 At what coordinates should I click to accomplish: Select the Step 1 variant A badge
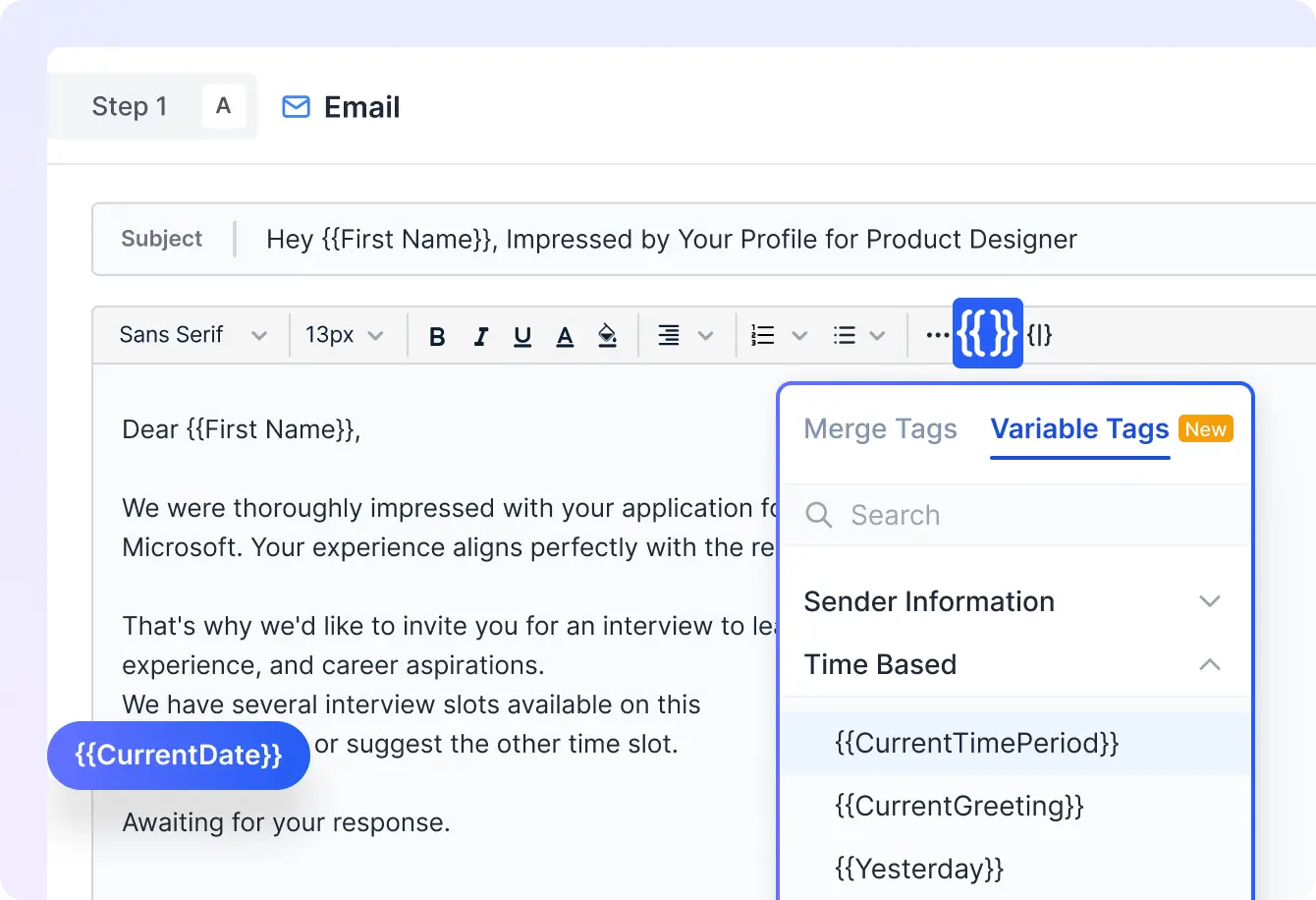pyautogui.click(x=224, y=106)
